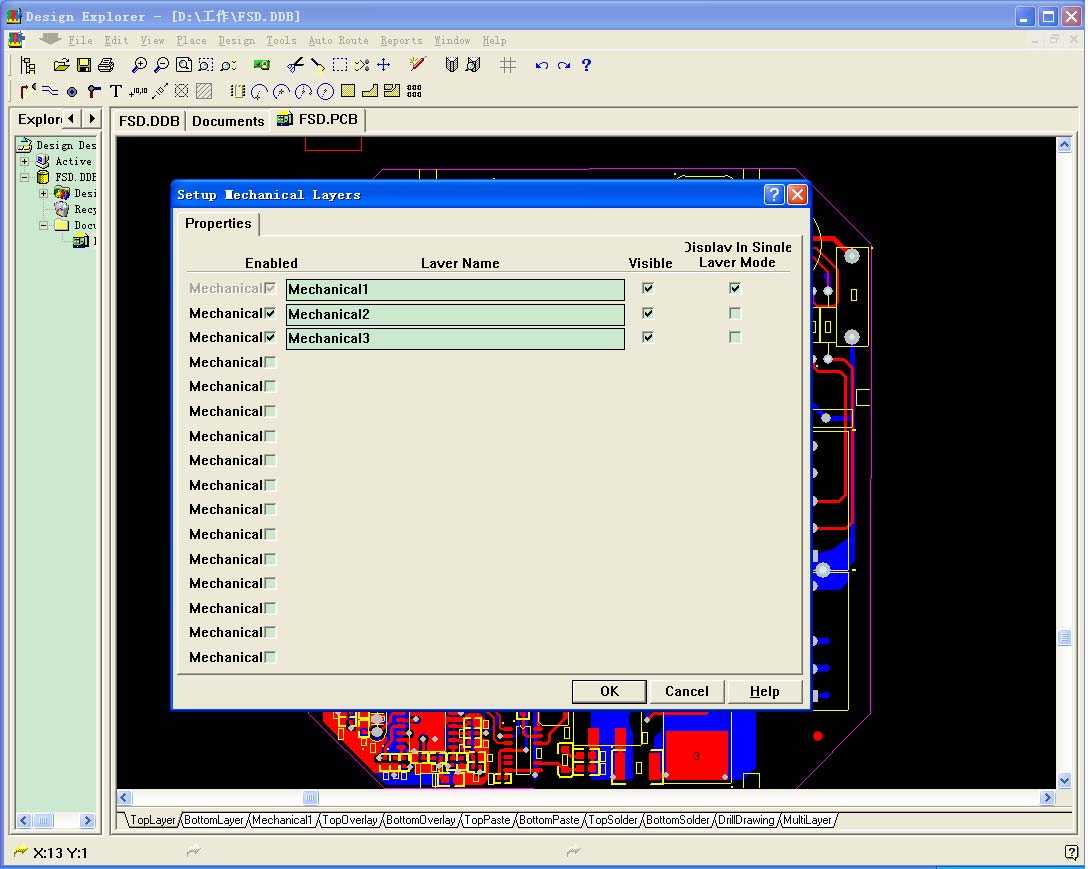Click the Move Selection cross-arrows icon
The width and height of the screenshot is (1088, 869).
pos(384,65)
